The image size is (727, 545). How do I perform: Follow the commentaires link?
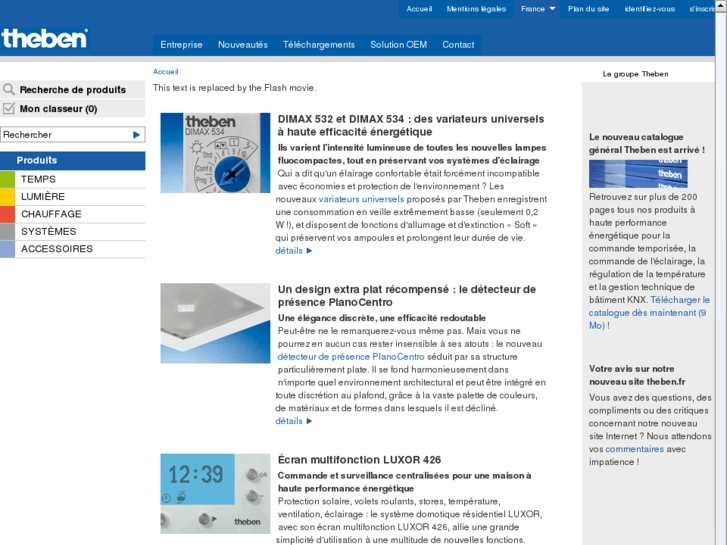pyautogui.click(x=634, y=449)
